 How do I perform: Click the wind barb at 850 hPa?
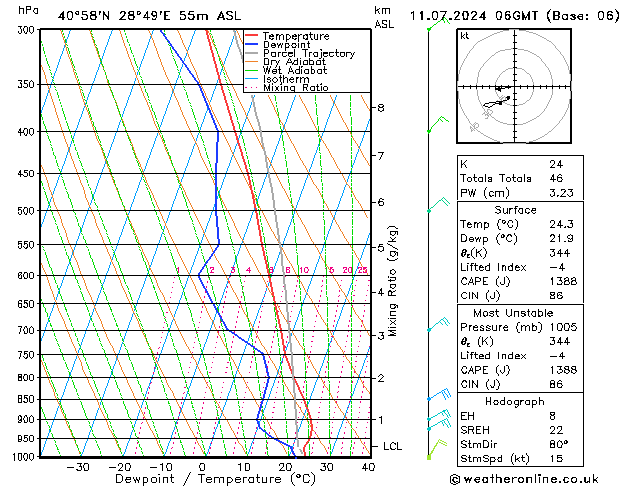point(439,395)
